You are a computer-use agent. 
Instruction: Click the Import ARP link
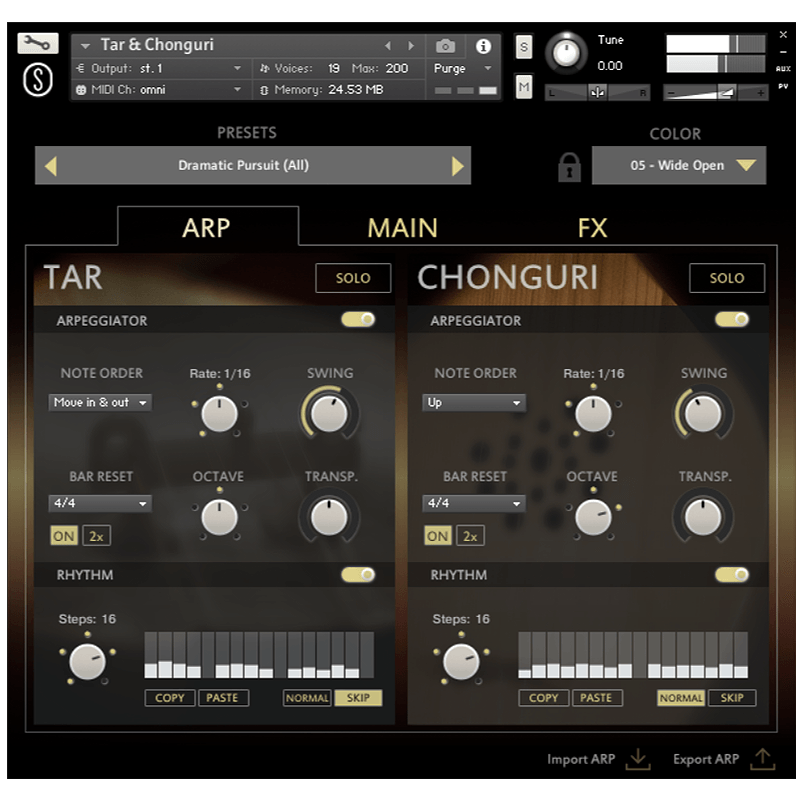point(581,759)
